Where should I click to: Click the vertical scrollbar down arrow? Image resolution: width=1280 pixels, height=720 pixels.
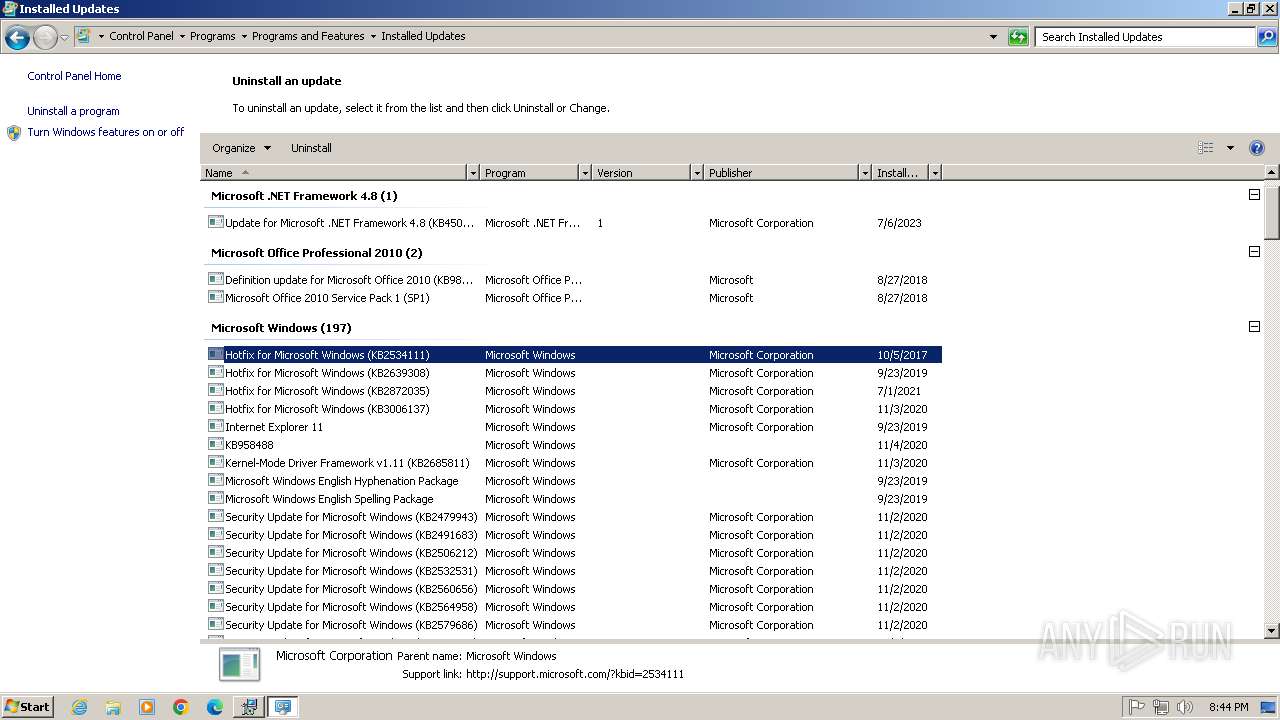pos(1272,631)
